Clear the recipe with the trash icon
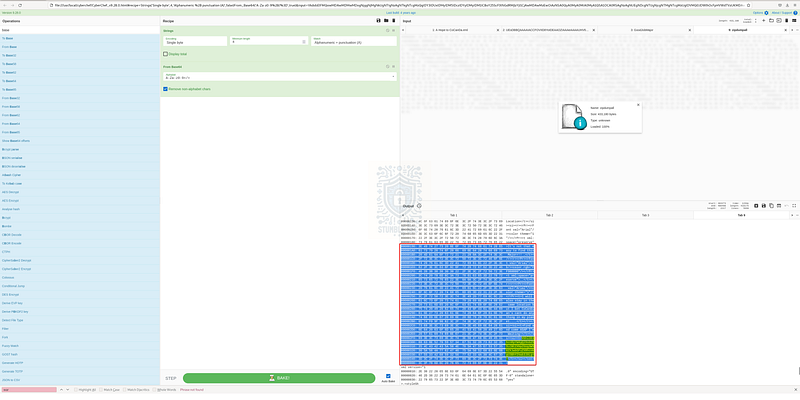This screenshot has height=400, width=800. tap(393, 20)
